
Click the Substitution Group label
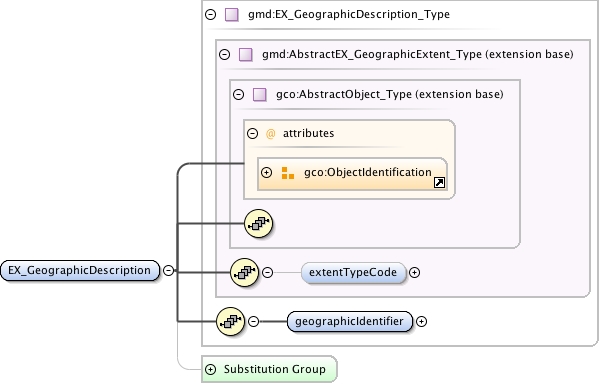pos(275,369)
